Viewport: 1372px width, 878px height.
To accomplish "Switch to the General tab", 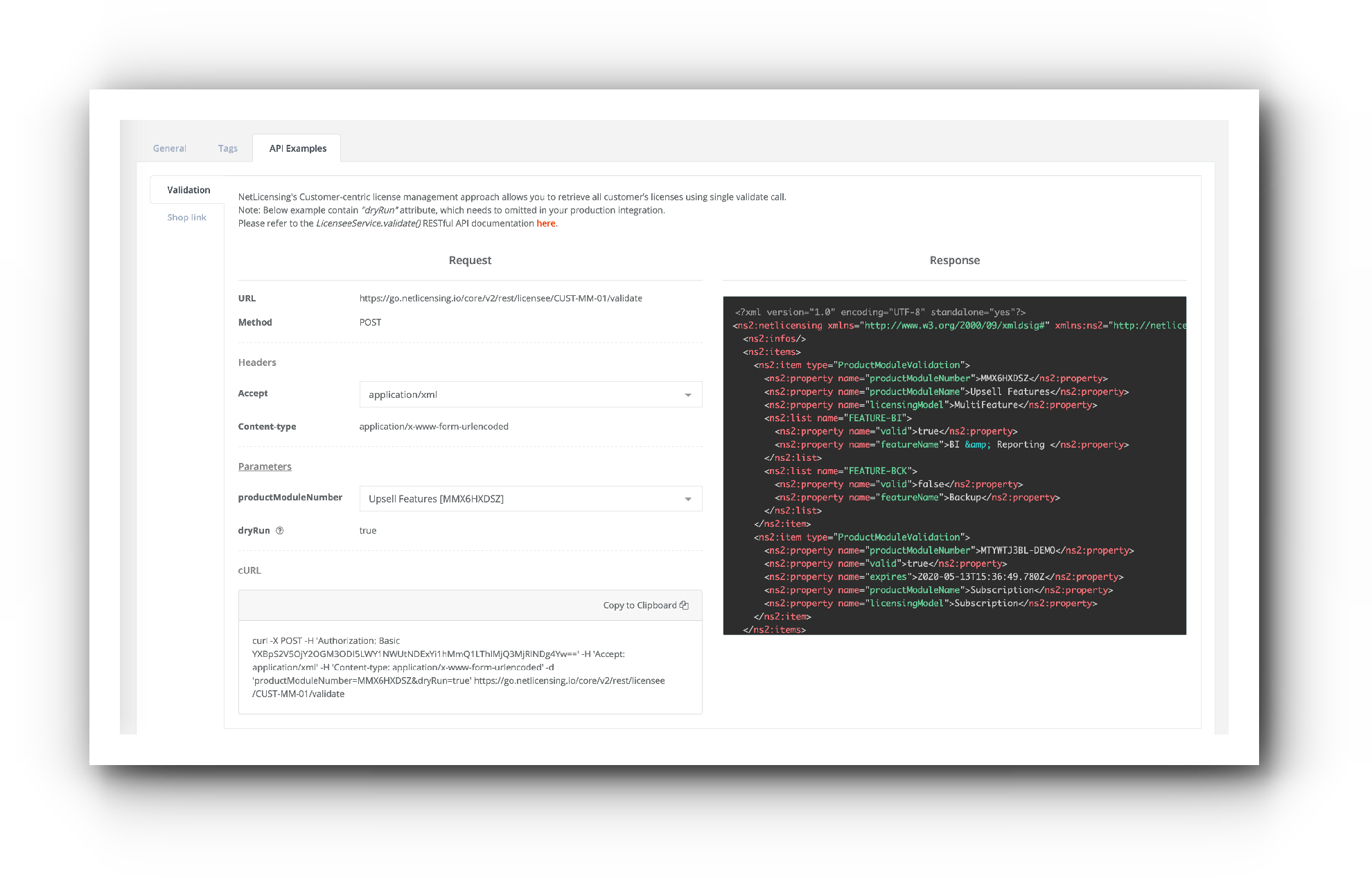I will [169, 148].
